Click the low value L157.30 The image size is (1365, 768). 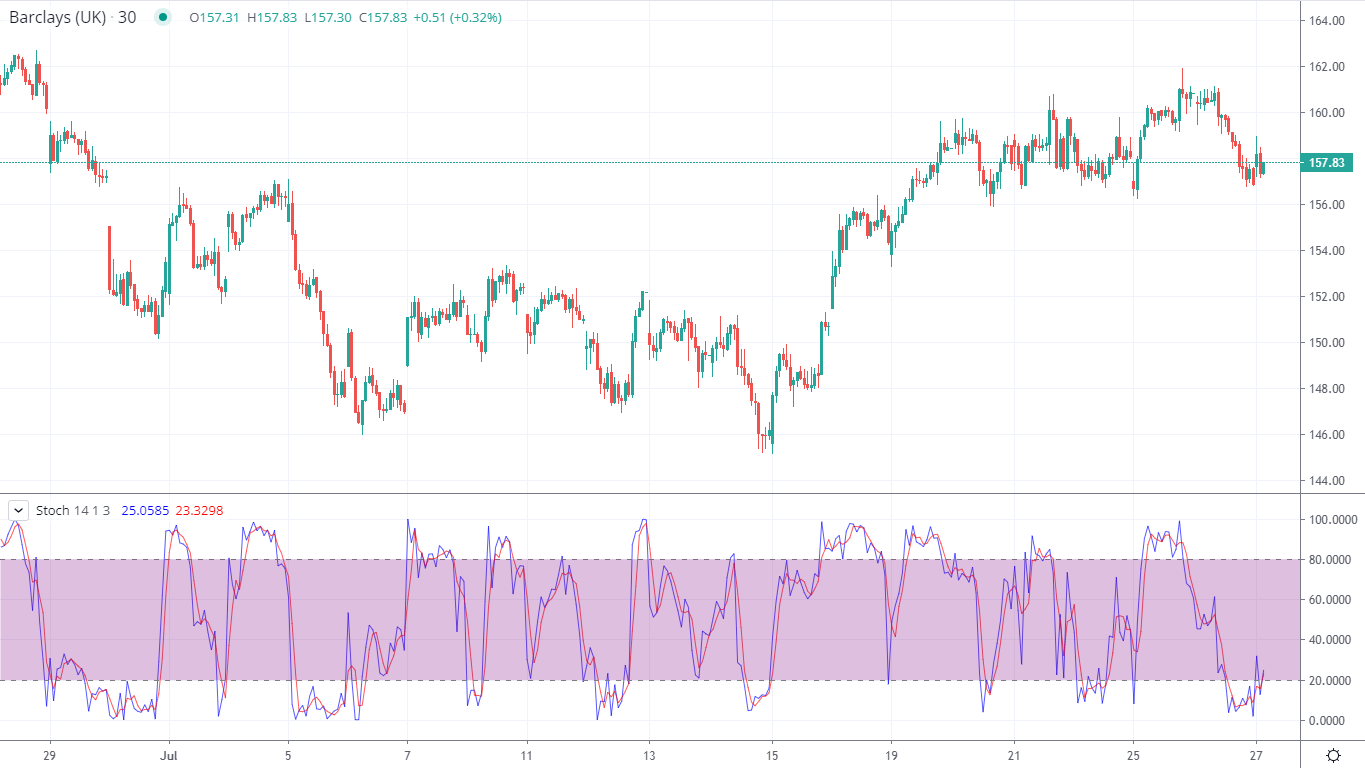326,18
